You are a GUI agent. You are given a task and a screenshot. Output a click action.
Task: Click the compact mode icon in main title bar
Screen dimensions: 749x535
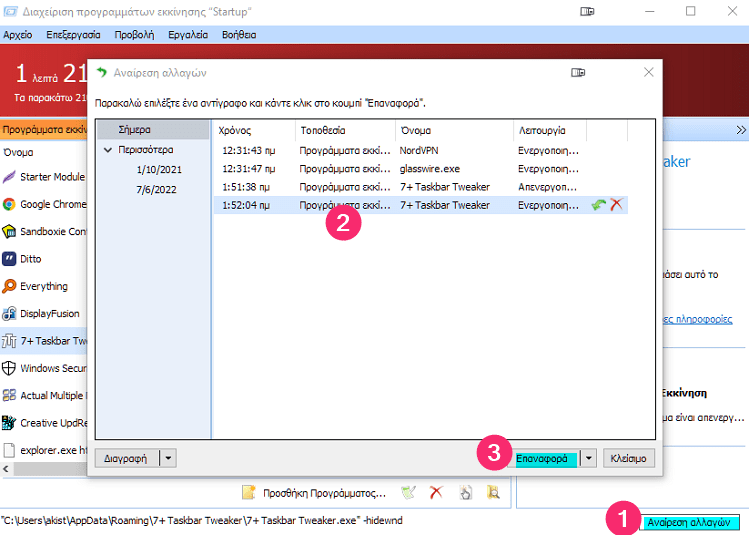tap(587, 11)
